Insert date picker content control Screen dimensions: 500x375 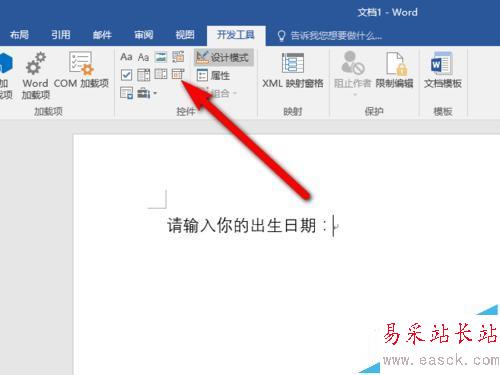(x=178, y=74)
